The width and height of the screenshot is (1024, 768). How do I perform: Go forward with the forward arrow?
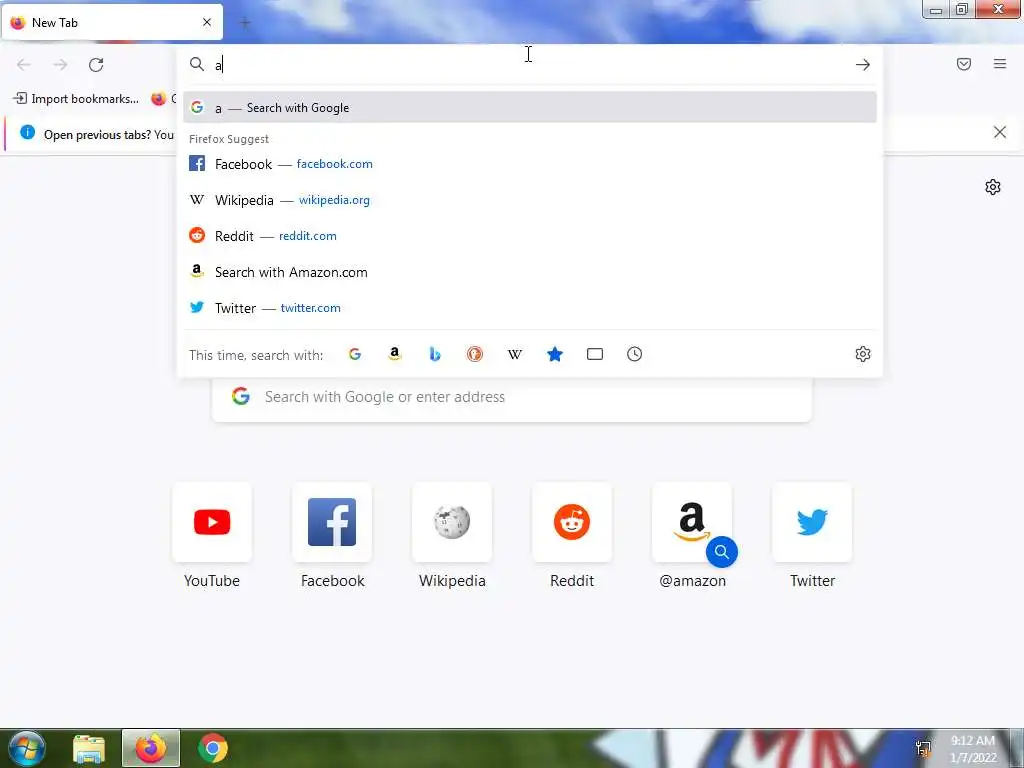pos(60,65)
